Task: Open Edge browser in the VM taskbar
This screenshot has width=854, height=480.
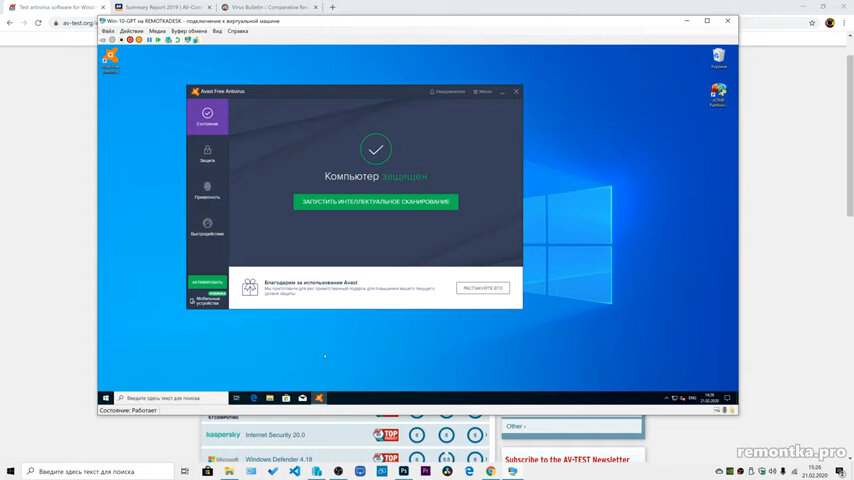Action: coord(253,398)
